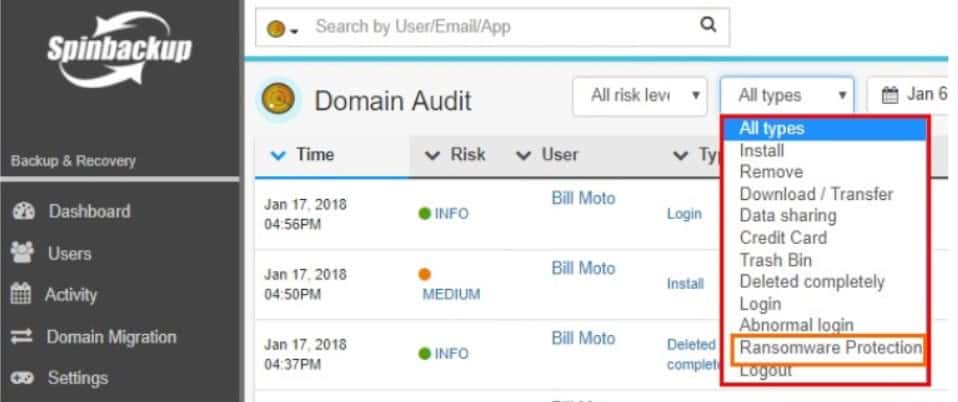Open Activity in the sidebar
The image size is (958, 402).
point(71,295)
